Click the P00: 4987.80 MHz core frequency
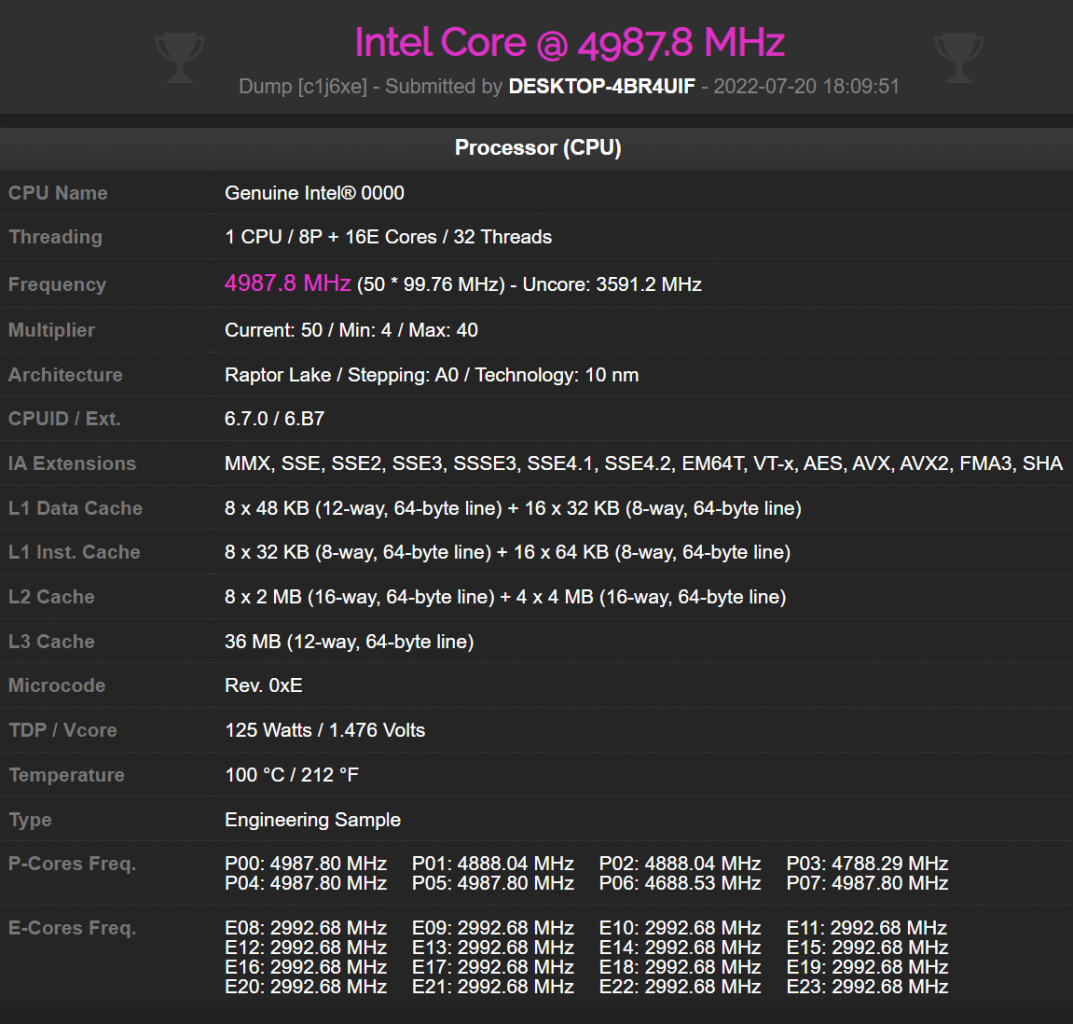 305,863
